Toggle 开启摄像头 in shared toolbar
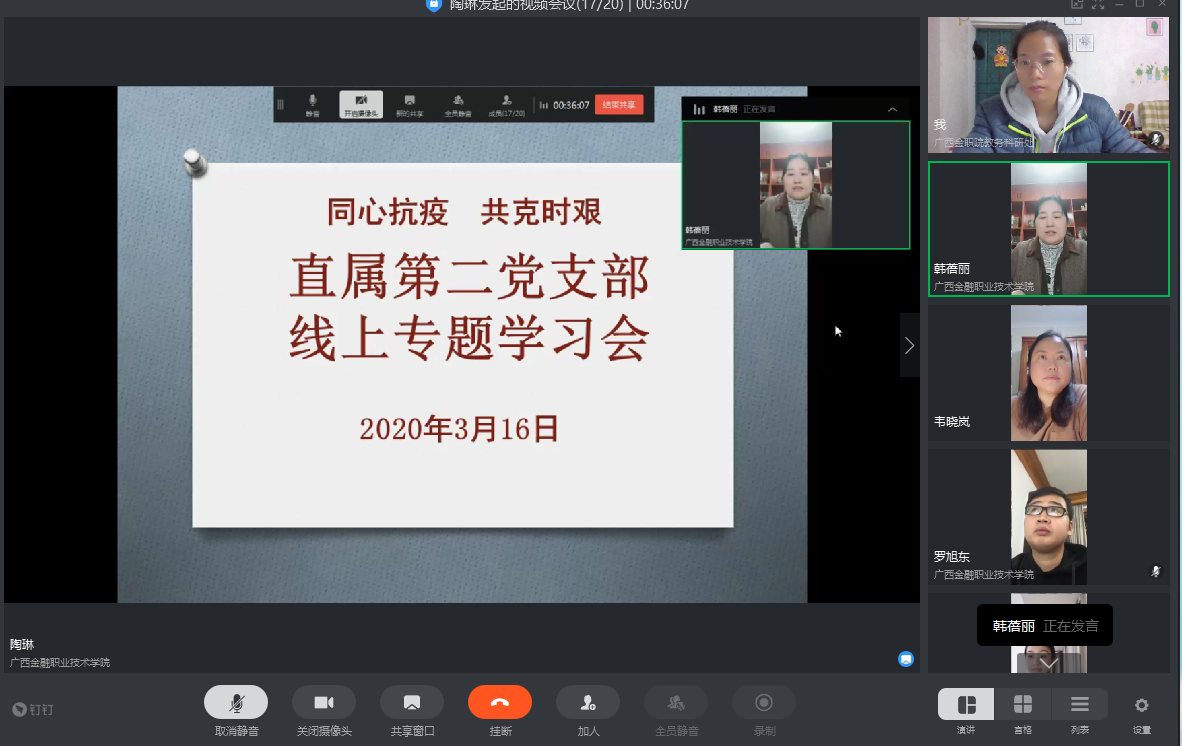The height and width of the screenshot is (746, 1182). 361,104
